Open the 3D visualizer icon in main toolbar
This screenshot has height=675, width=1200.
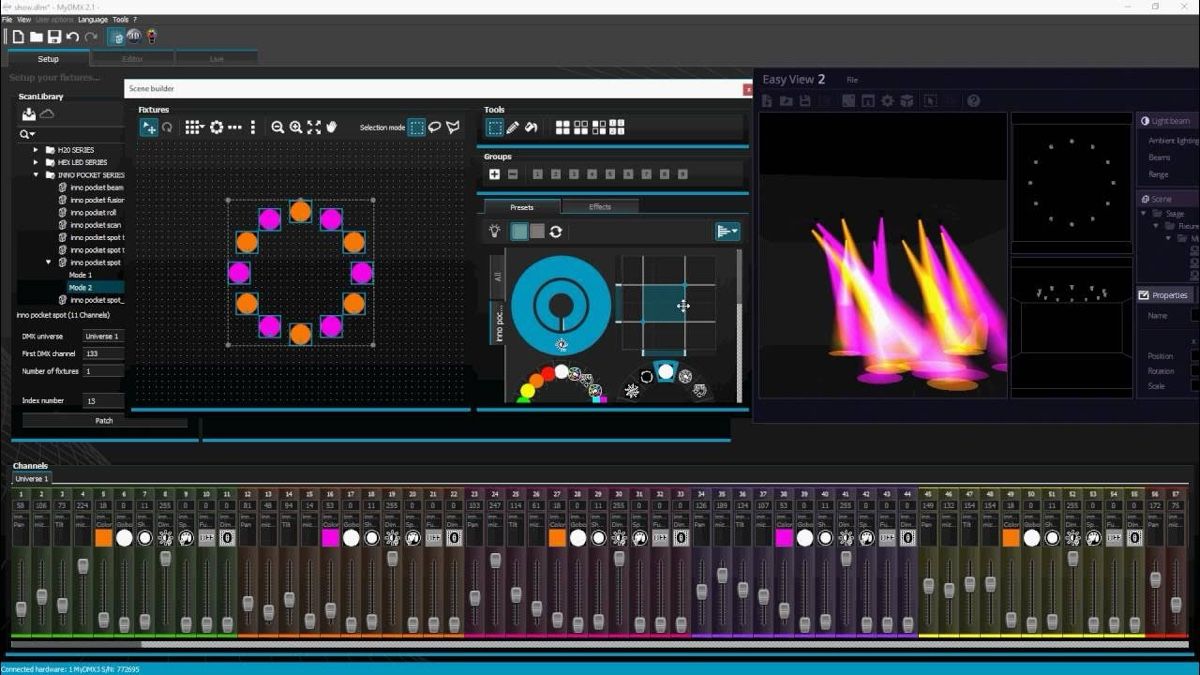(134, 37)
